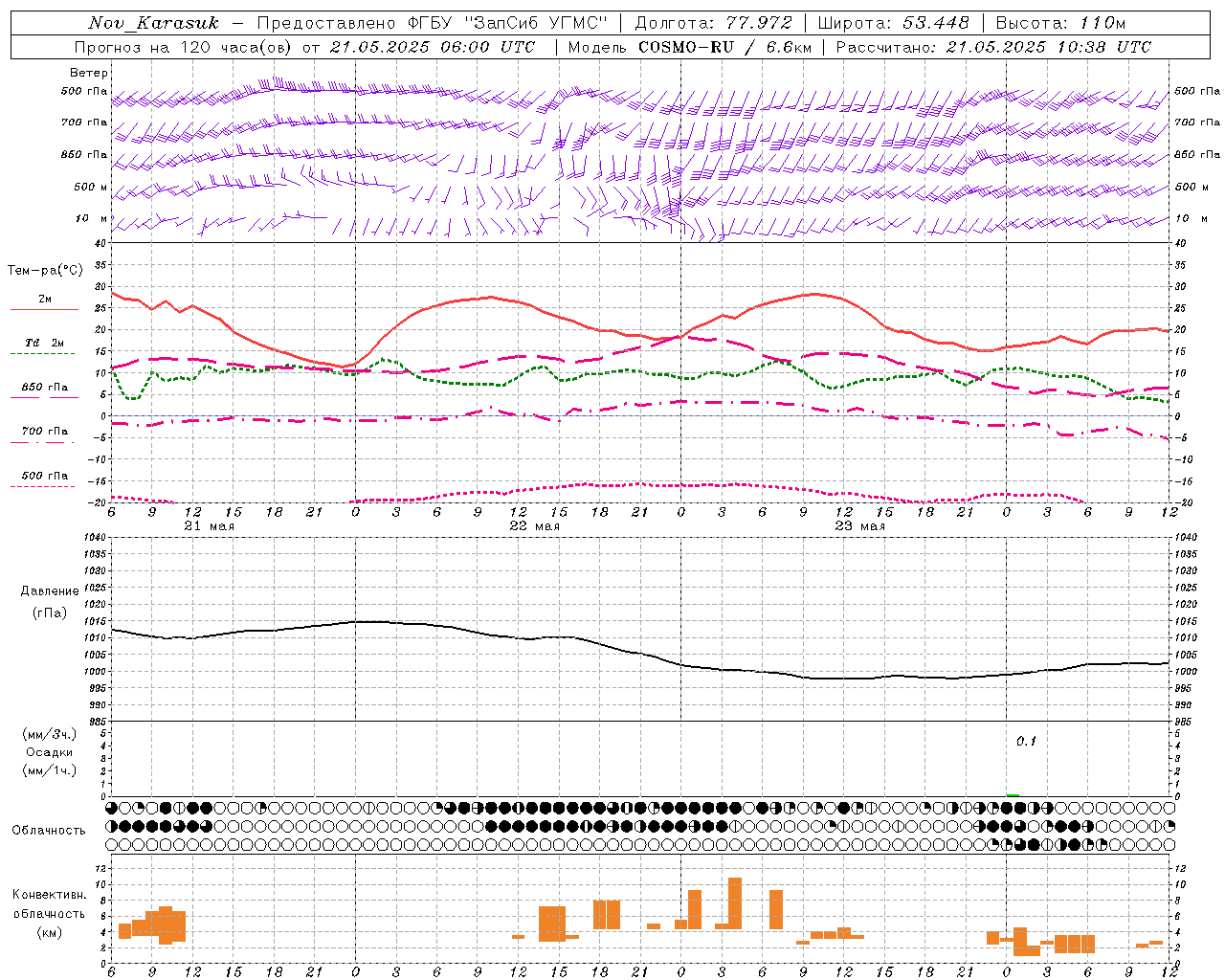Click the 0.1 precipitation value
The height and width of the screenshot is (980, 1225).
tap(1026, 742)
